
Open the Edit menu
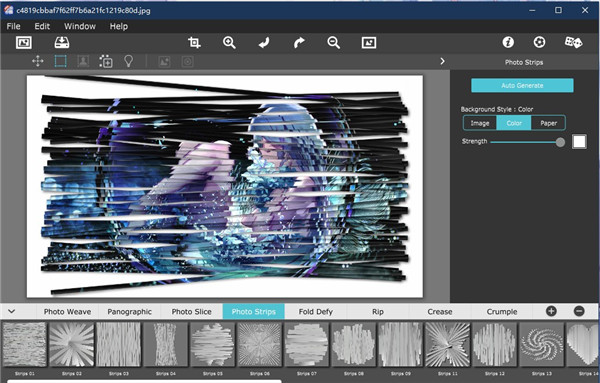[42, 26]
